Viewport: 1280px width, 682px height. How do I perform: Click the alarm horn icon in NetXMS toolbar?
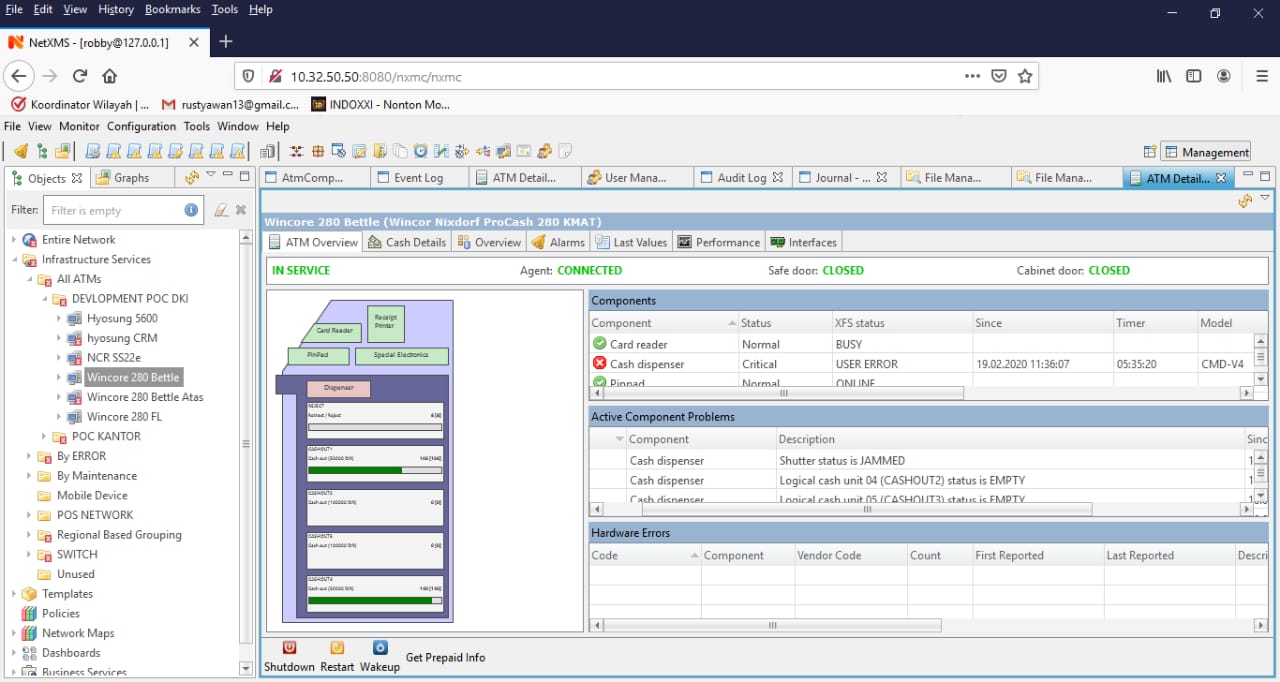pos(21,151)
